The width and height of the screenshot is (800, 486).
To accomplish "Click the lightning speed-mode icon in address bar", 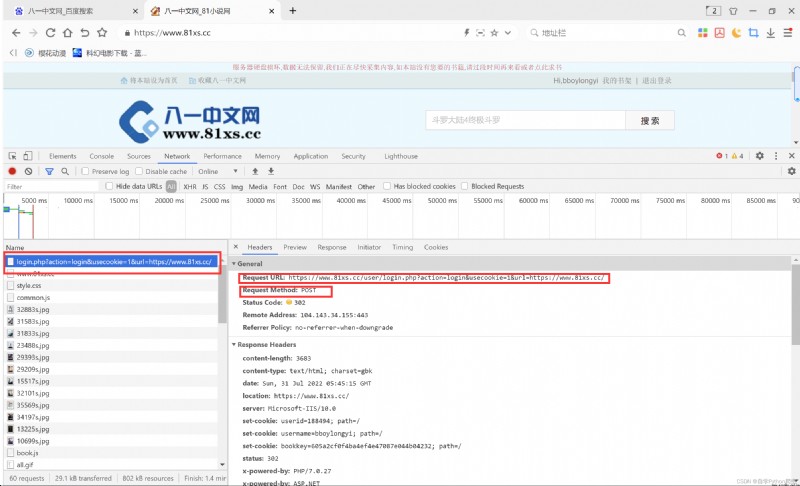I will tap(466, 33).
